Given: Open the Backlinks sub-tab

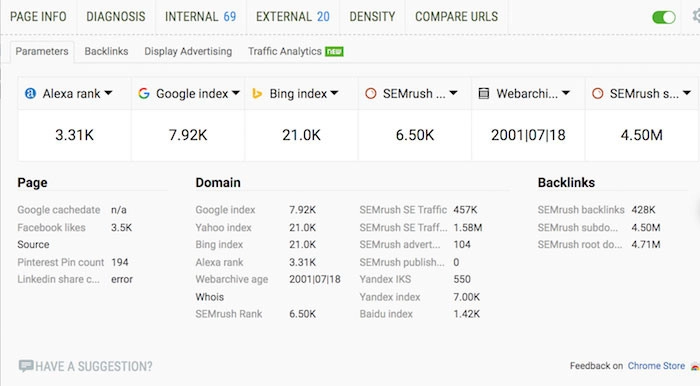Looking at the screenshot, I should (x=106, y=51).
